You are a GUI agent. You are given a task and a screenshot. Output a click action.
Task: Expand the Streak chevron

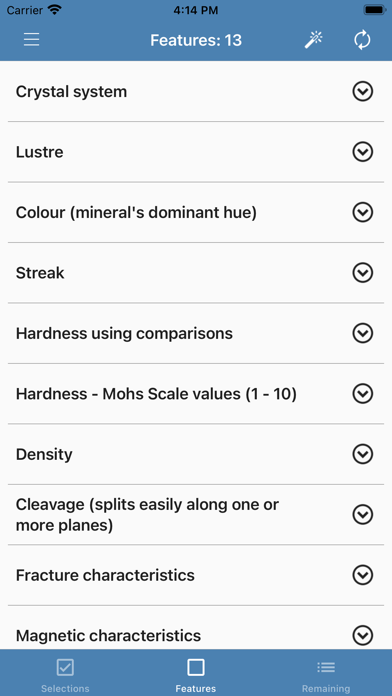tap(363, 273)
